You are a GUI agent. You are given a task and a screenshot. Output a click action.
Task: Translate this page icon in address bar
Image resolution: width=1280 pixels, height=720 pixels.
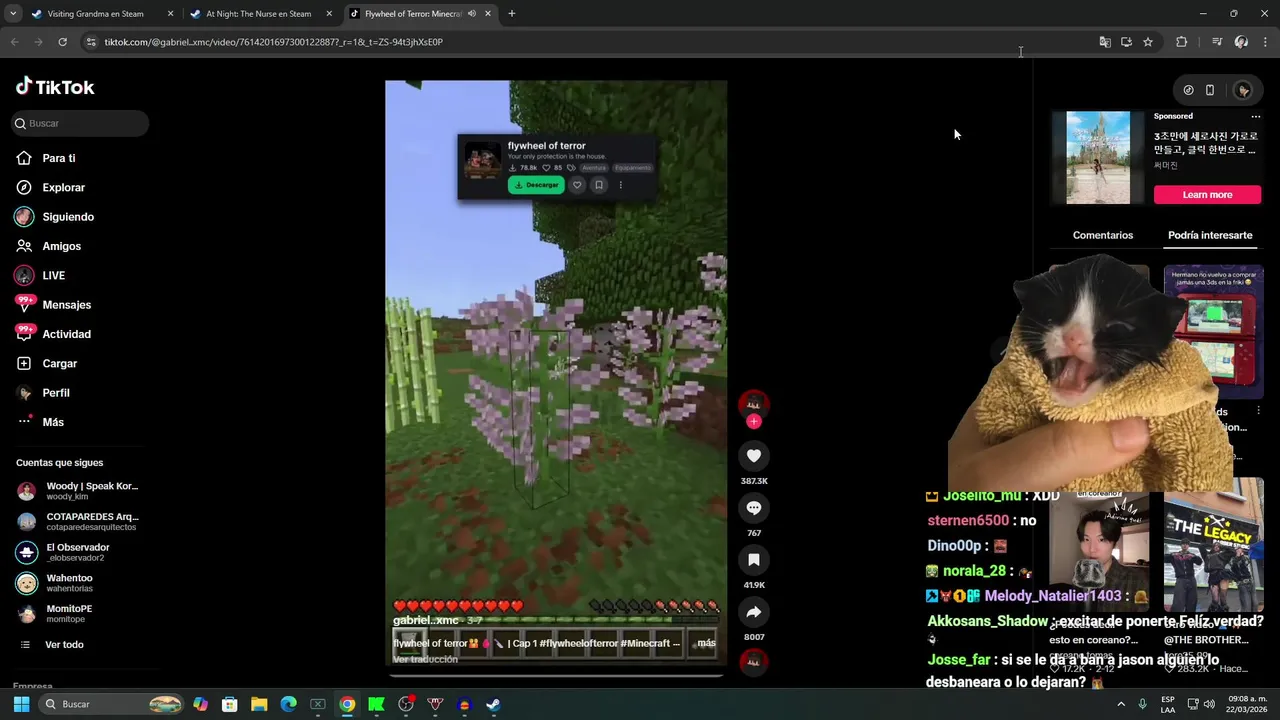click(1105, 42)
